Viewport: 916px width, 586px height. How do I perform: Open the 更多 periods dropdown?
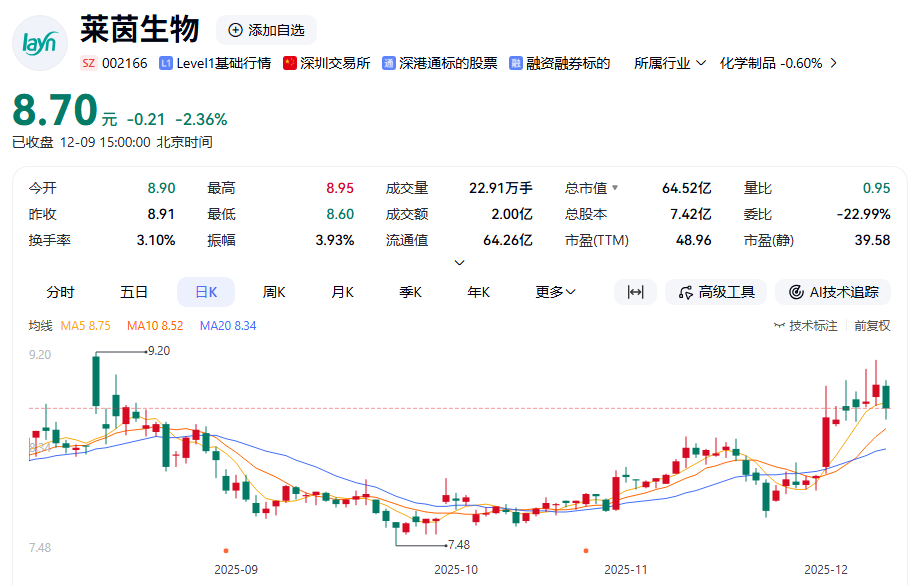(555, 292)
